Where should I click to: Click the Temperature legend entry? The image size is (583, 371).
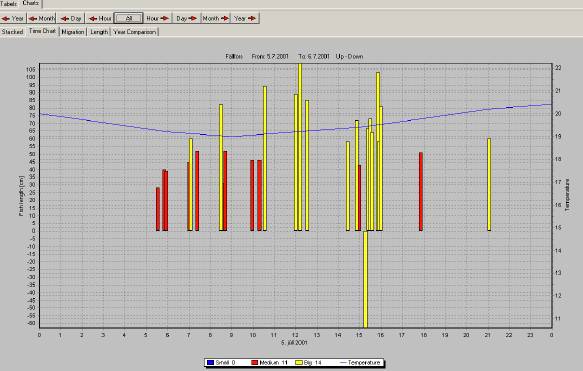tap(360, 362)
